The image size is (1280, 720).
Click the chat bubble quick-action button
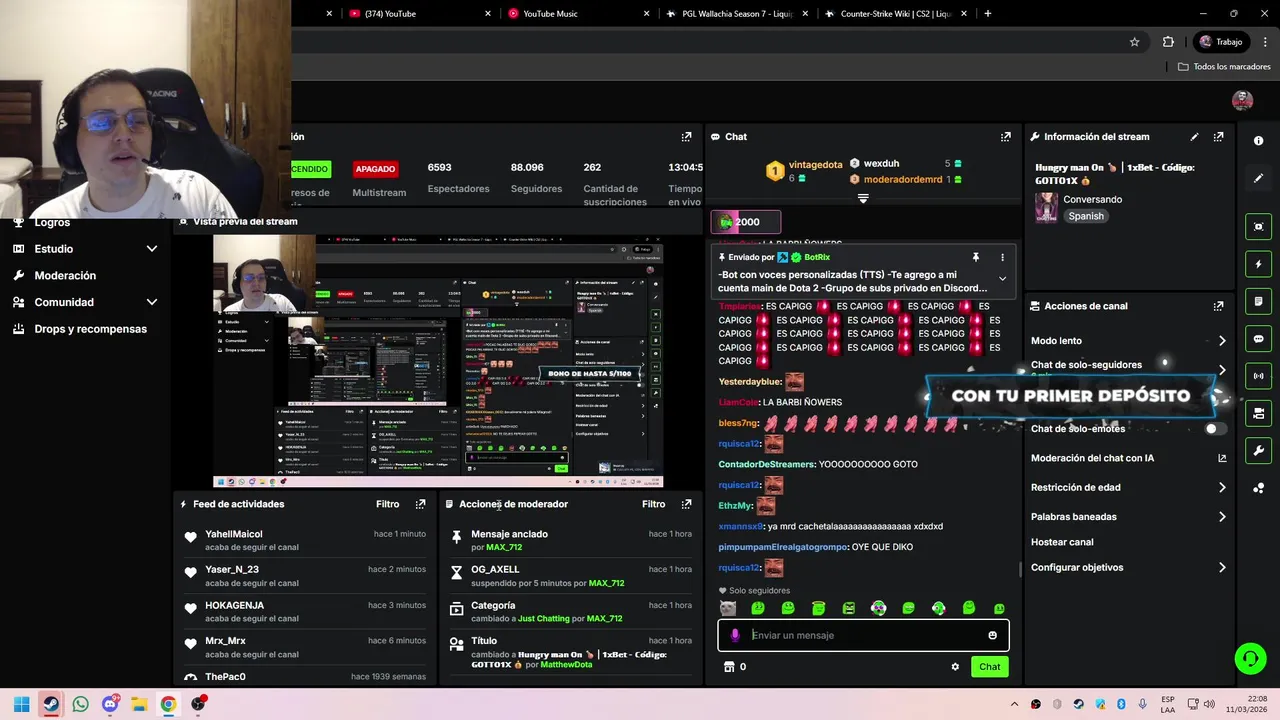point(1258,339)
